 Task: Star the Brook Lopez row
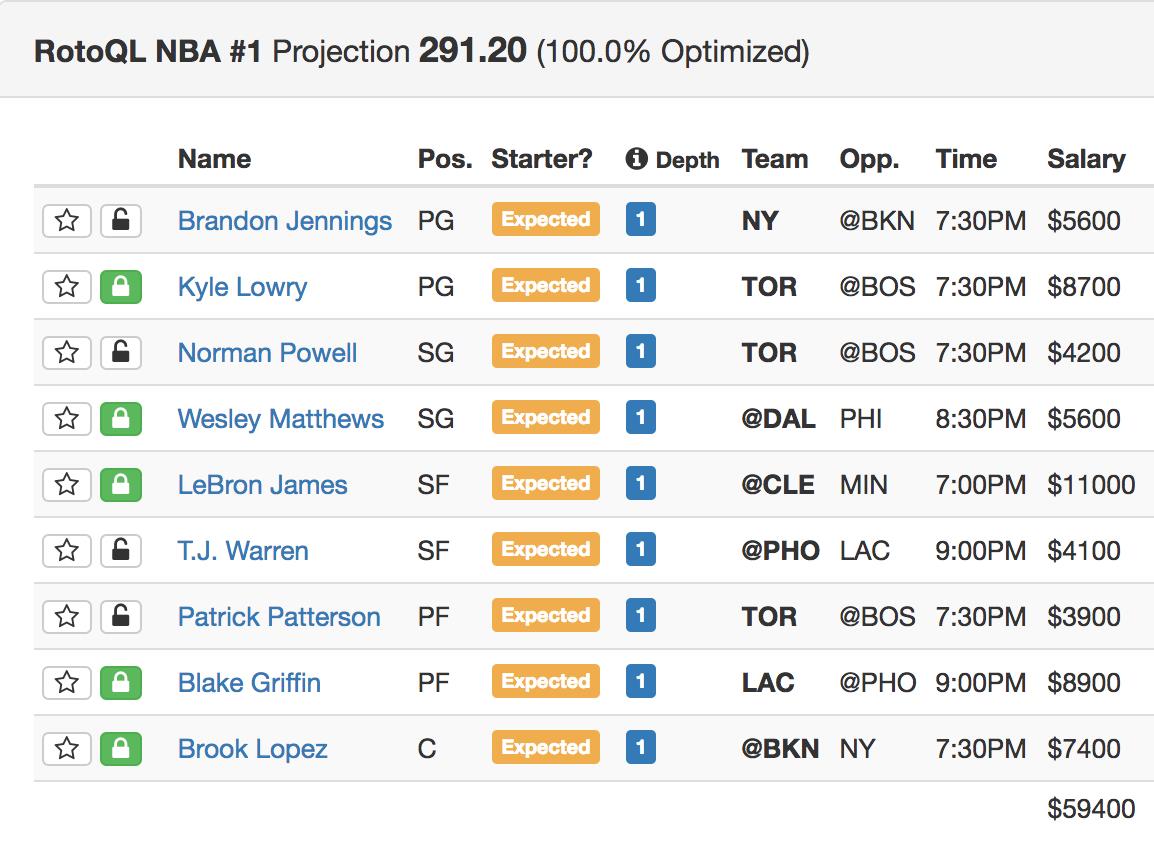pos(67,749)
